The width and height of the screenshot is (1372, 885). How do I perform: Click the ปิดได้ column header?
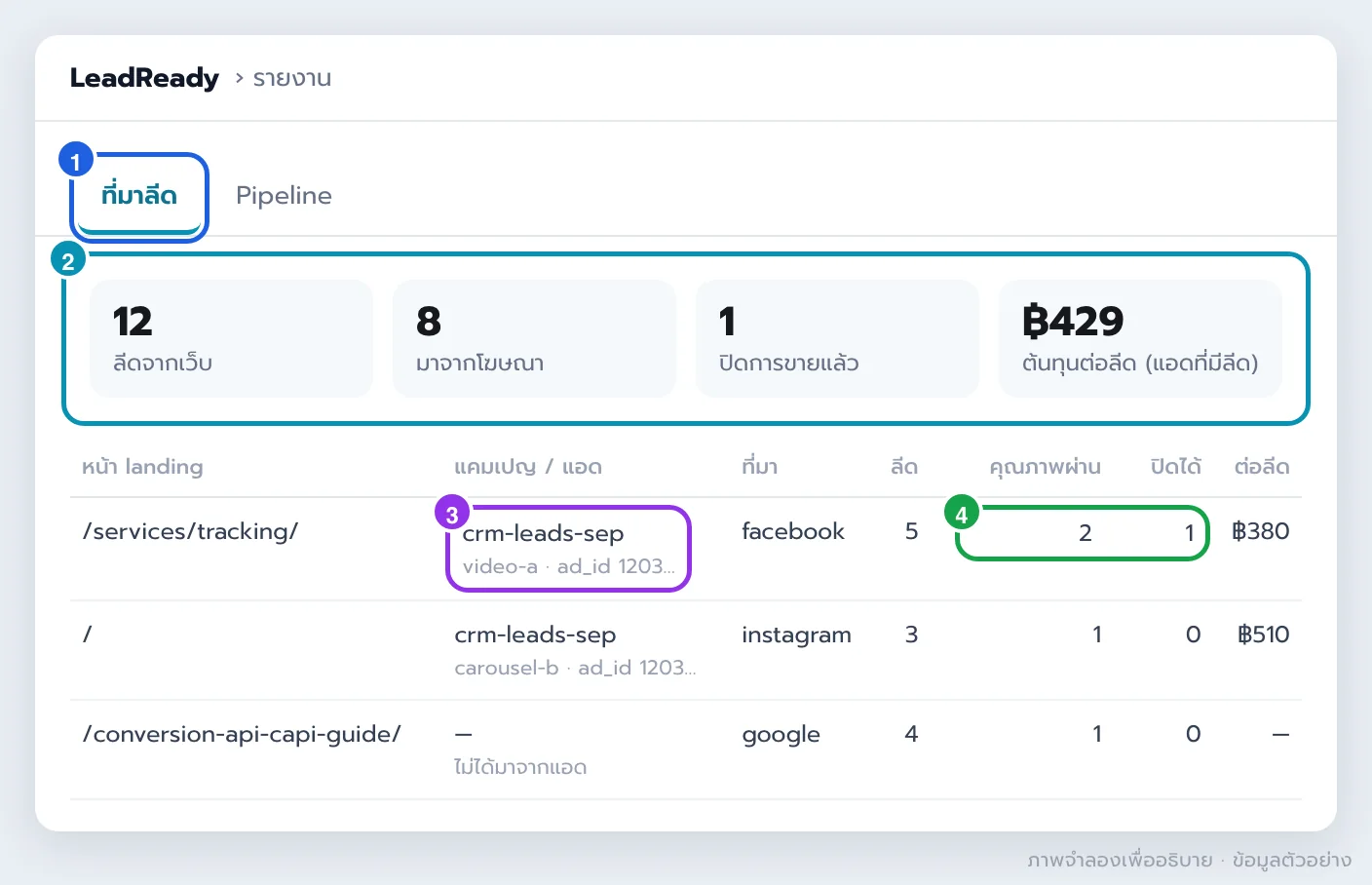[1175, 467]
